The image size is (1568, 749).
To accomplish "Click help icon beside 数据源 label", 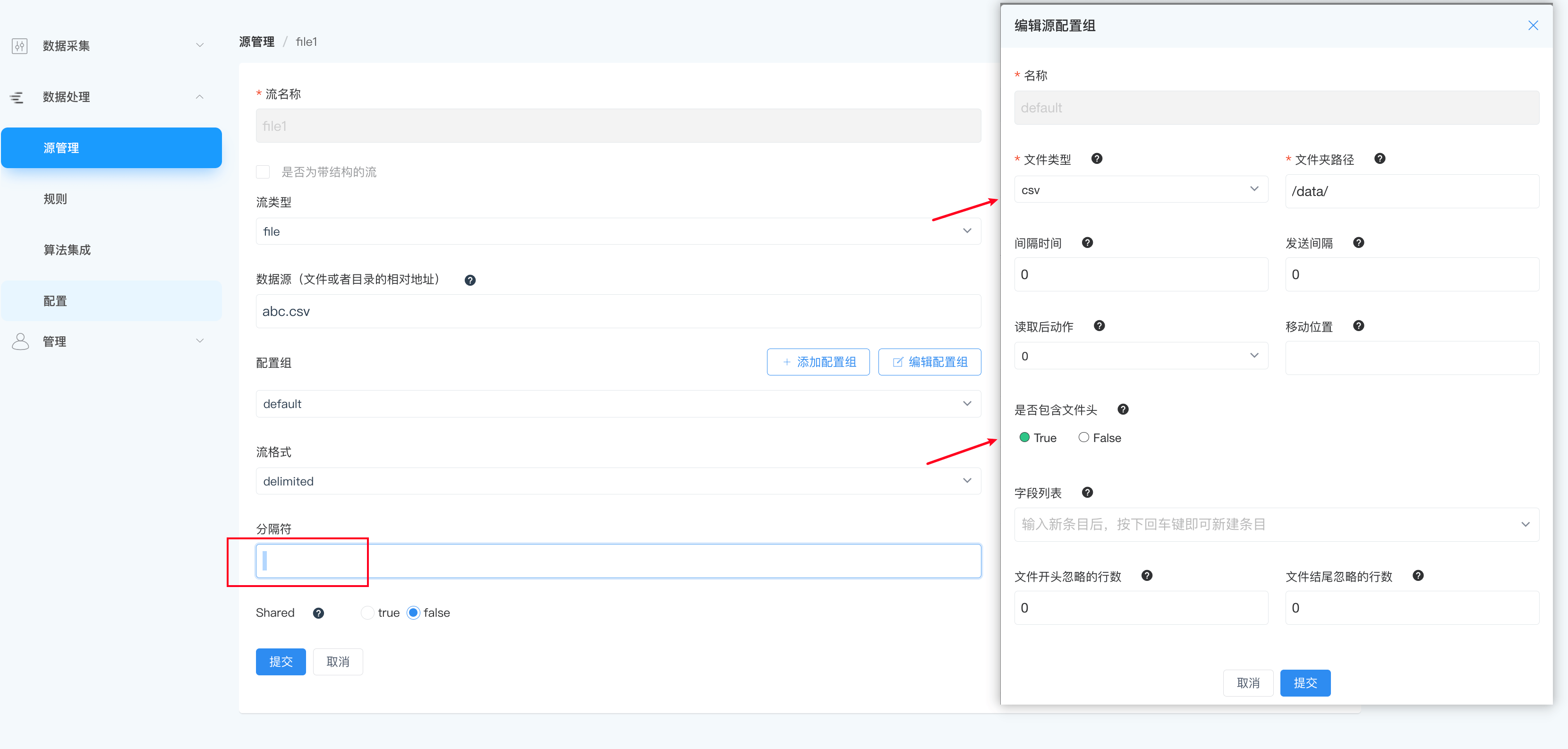I will coord(470,281).
